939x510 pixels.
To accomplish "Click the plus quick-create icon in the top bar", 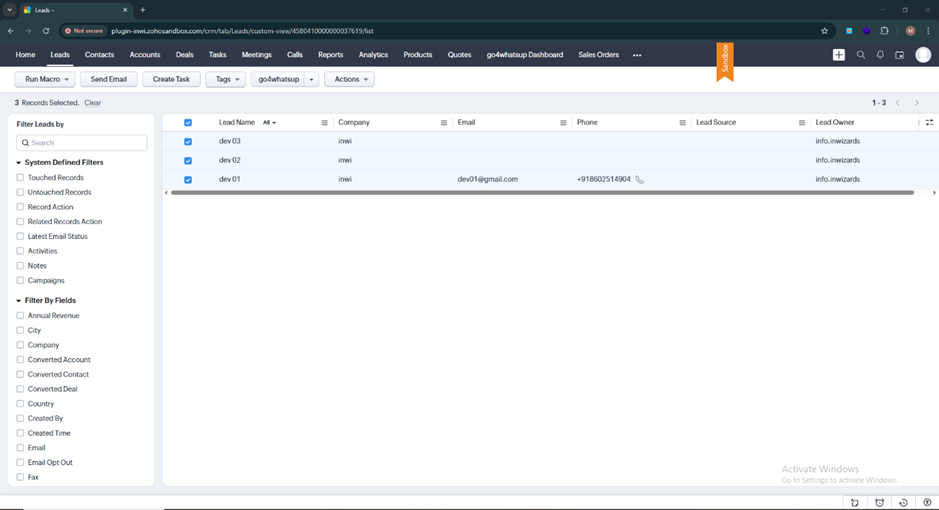I will (x=839, y=55).
